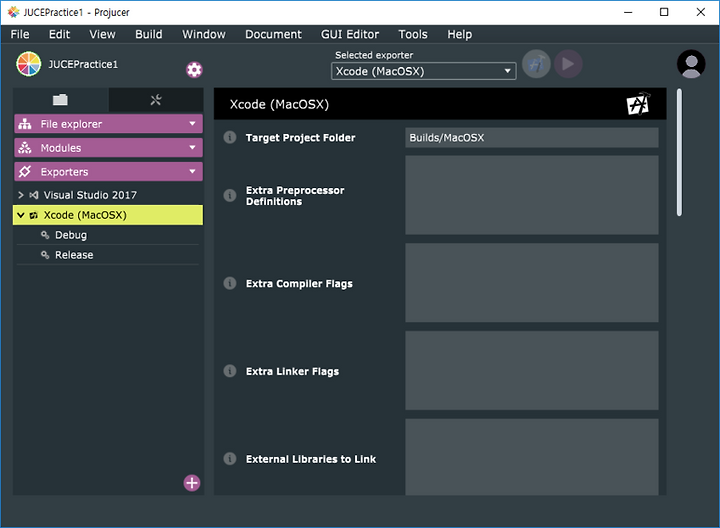Click the External Libraries to Link box
Image resolution: width=720 pixels, height=528 pixels.
coord(532,457)
